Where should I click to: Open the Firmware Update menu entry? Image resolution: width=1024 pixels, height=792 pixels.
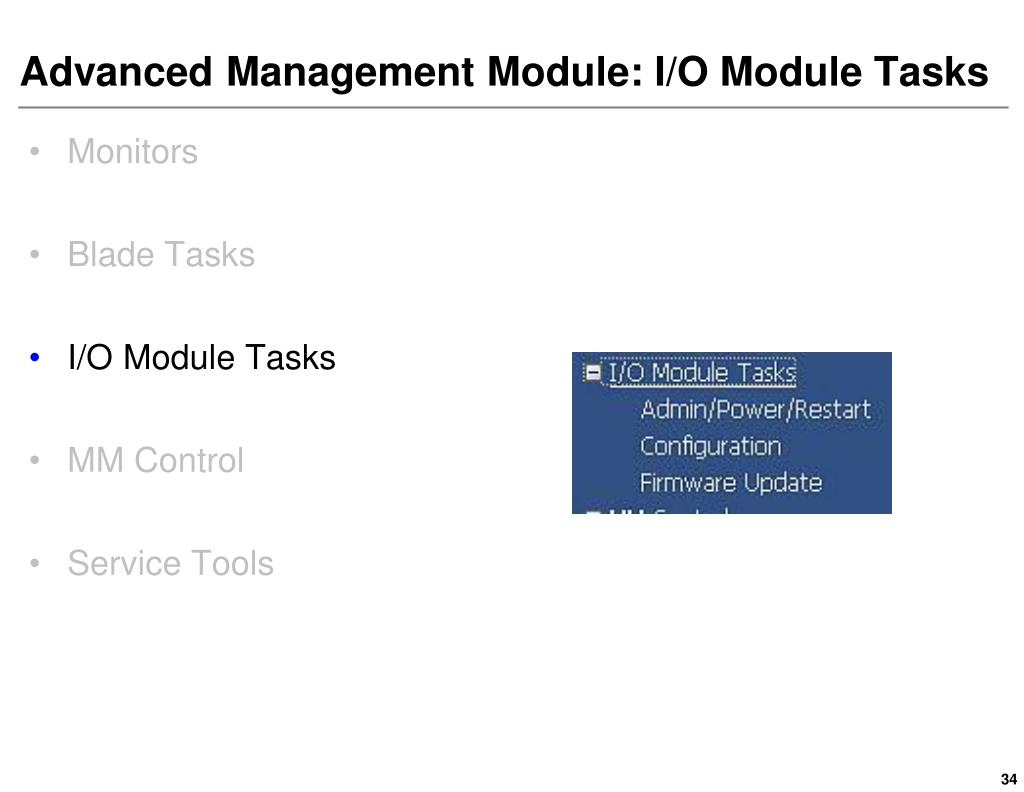pyautogui.click(x=731, y=483)
